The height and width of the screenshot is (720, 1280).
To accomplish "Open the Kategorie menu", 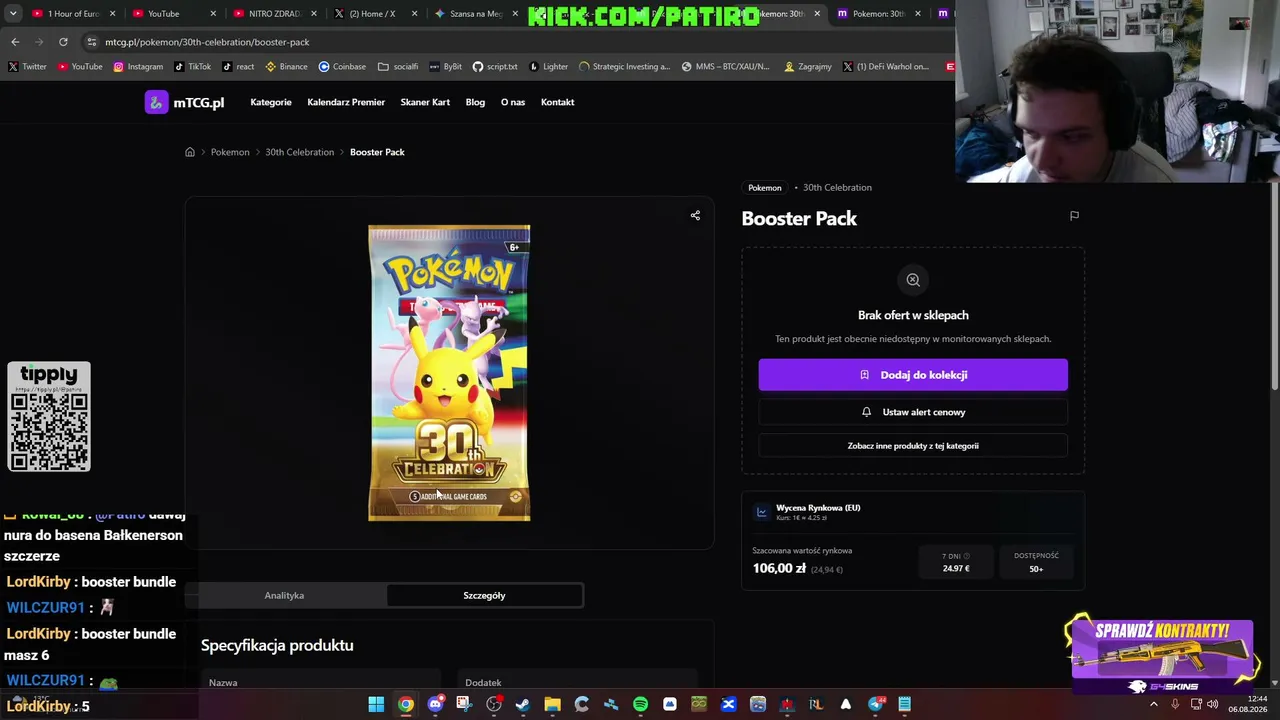I will [x=271, y=102].
